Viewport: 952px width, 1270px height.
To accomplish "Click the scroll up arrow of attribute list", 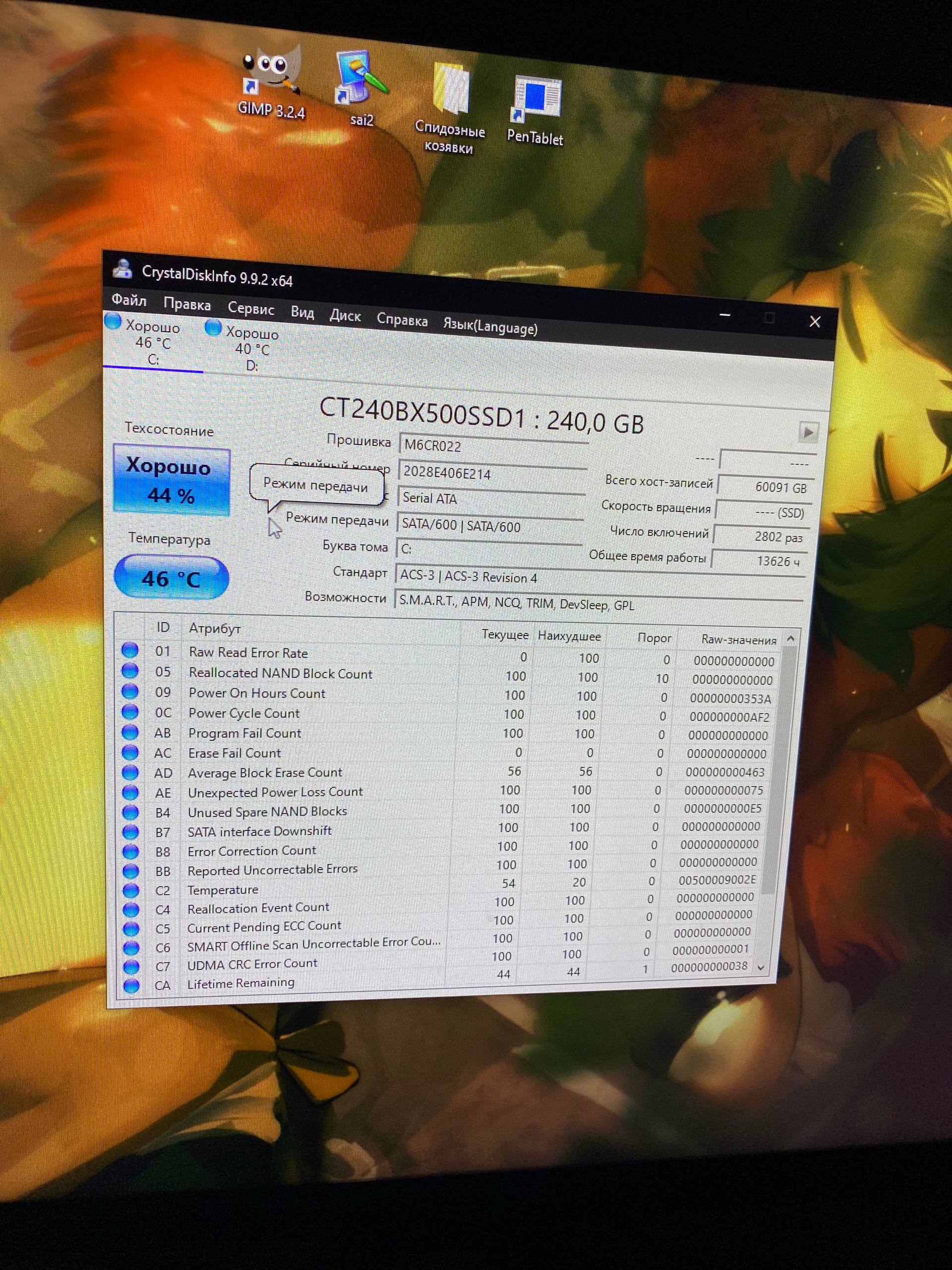I will [x=791, y=638].
